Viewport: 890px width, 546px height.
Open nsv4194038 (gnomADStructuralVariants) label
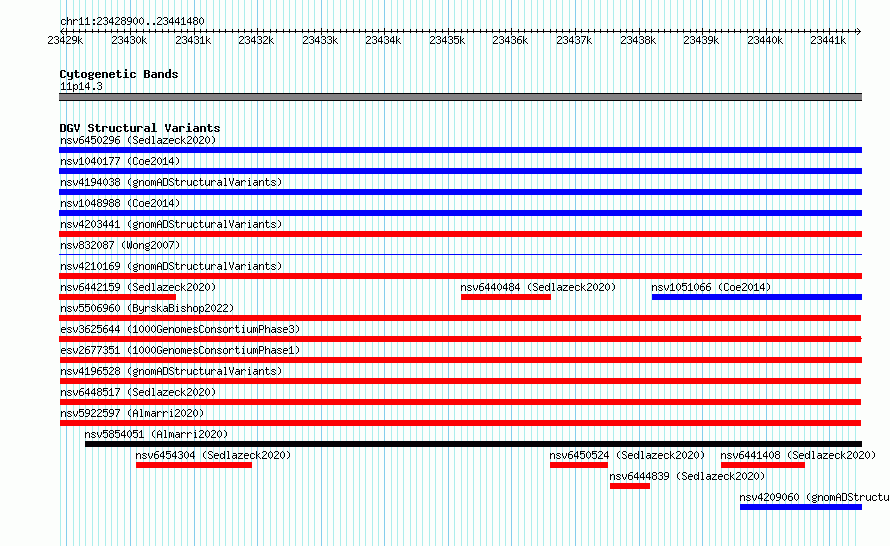click(171, 182)
